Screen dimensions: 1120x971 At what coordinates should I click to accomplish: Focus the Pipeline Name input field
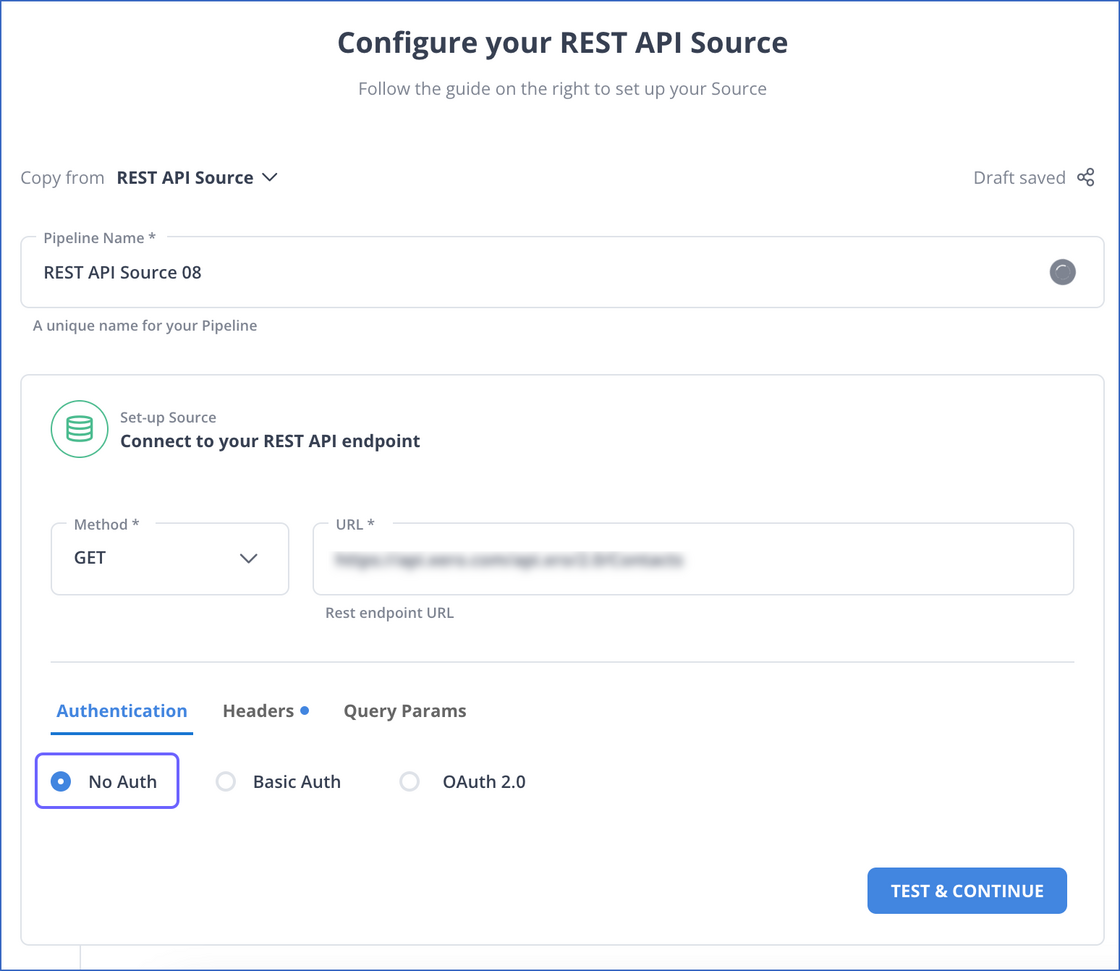point(540,272)
